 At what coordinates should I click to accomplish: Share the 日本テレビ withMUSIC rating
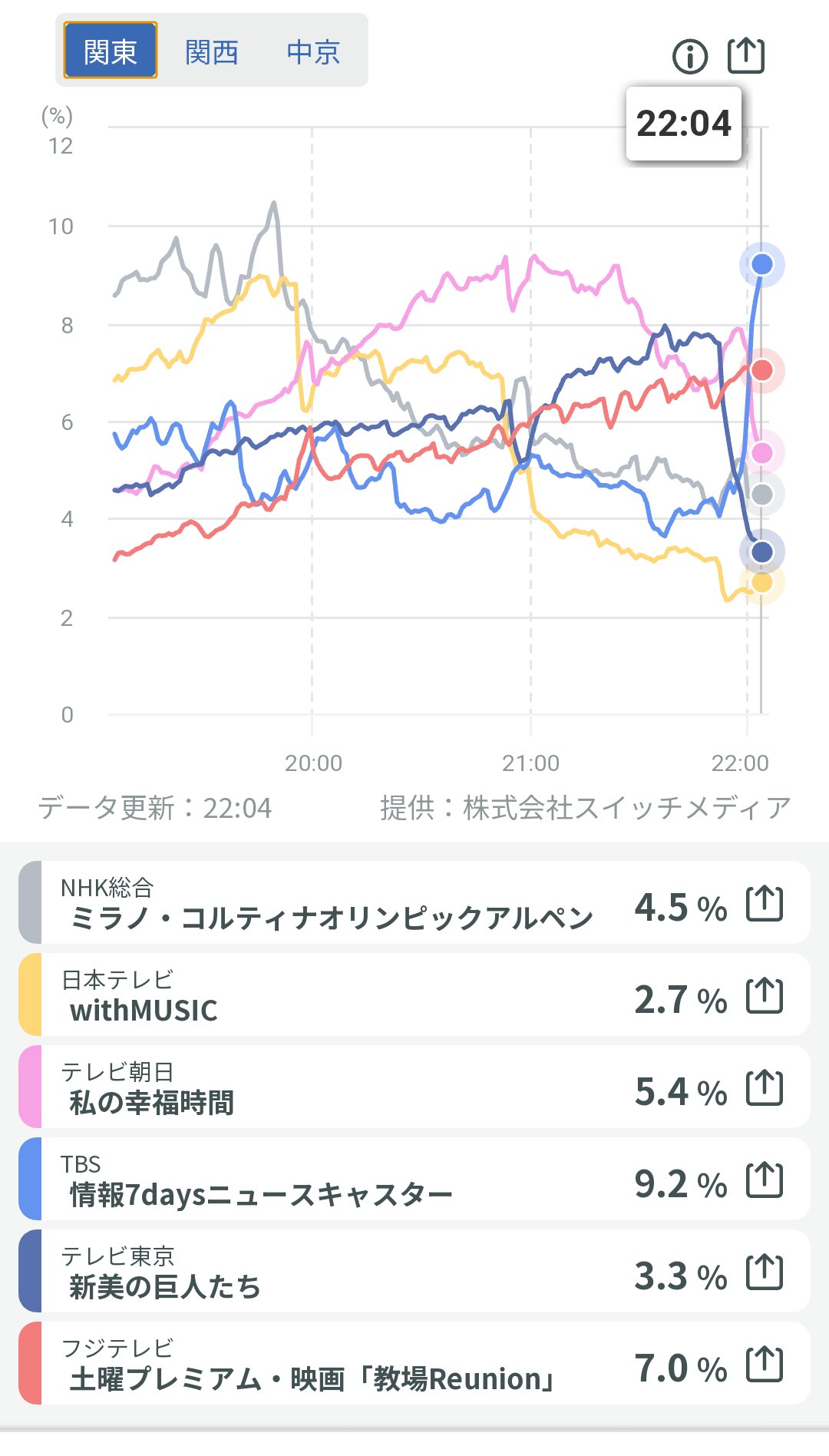[765, 995]
